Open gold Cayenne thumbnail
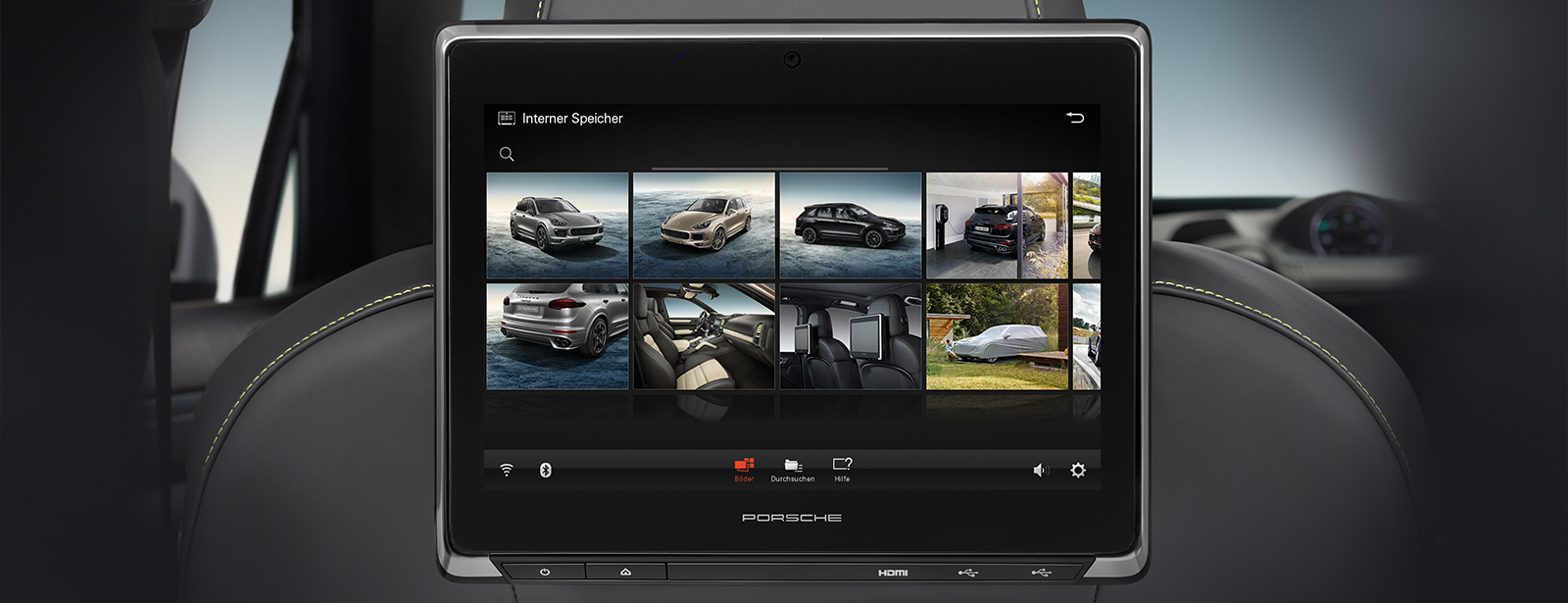The height and width of the screenshot is (603, 1568). [704, 226]
